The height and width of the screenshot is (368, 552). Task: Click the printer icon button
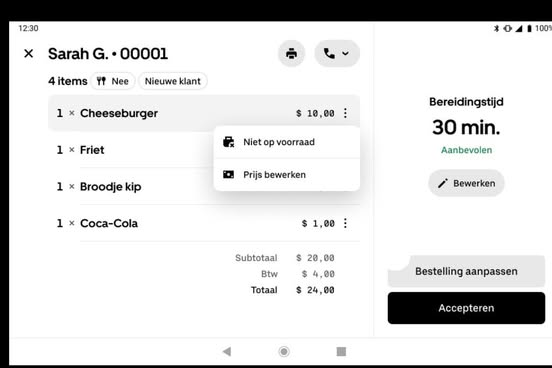(x=291, y=54)
